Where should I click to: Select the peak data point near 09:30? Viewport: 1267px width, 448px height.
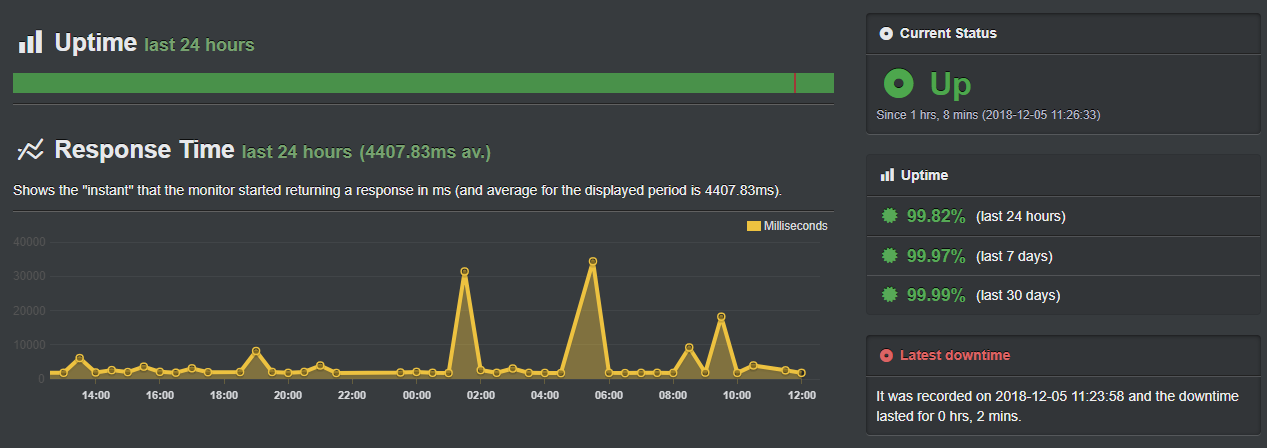[x=721, y=317]
